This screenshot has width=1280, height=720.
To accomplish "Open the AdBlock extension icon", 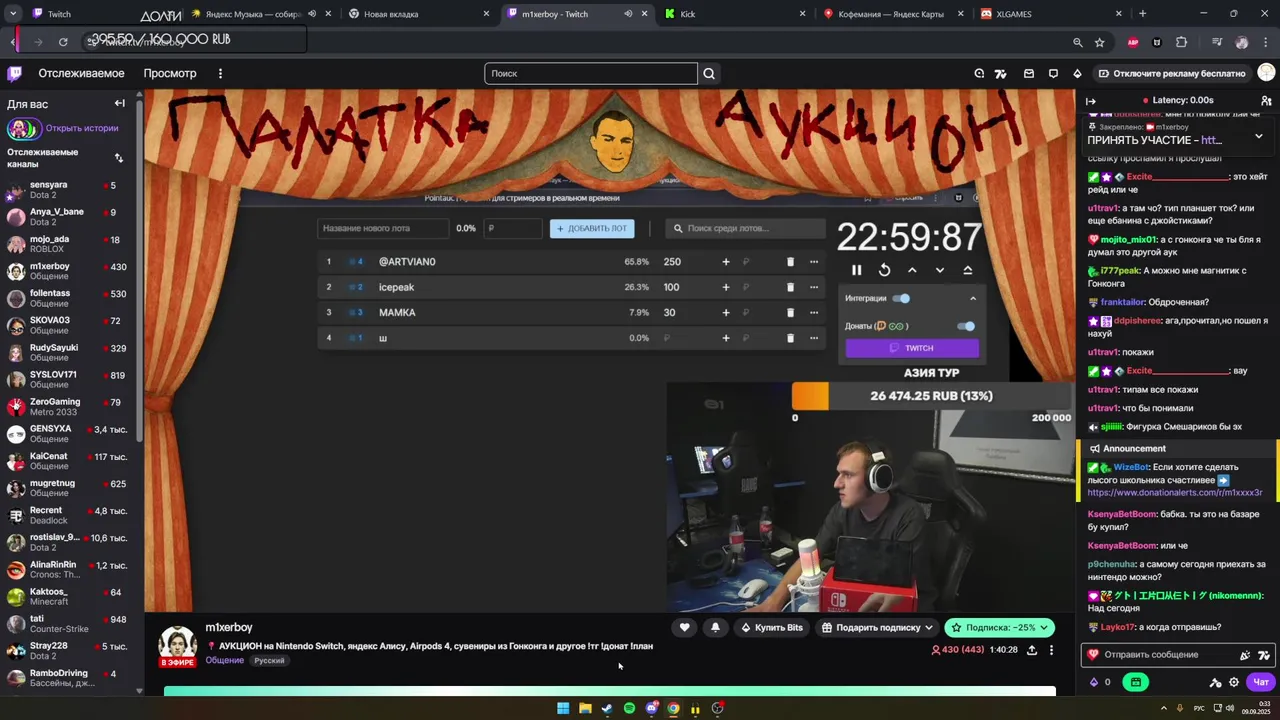I will [1133, 42].
